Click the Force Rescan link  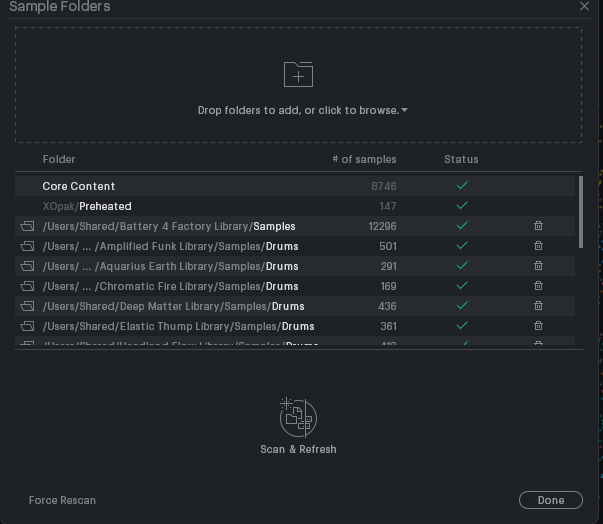62,500
